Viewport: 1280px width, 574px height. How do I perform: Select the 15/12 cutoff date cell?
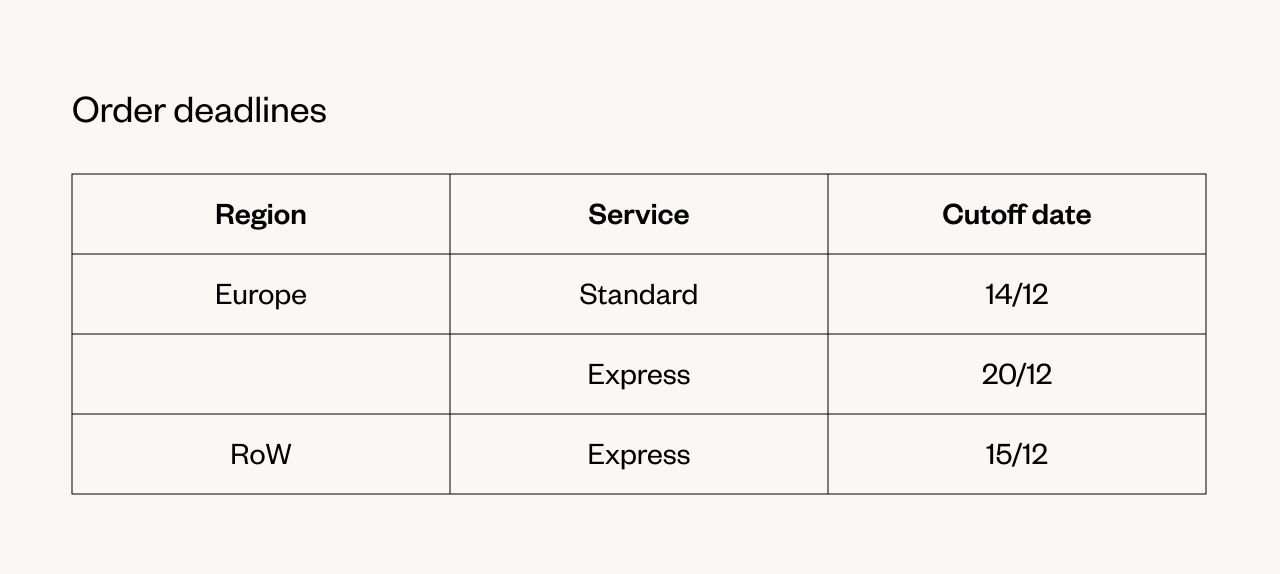tap(1017, 454)
